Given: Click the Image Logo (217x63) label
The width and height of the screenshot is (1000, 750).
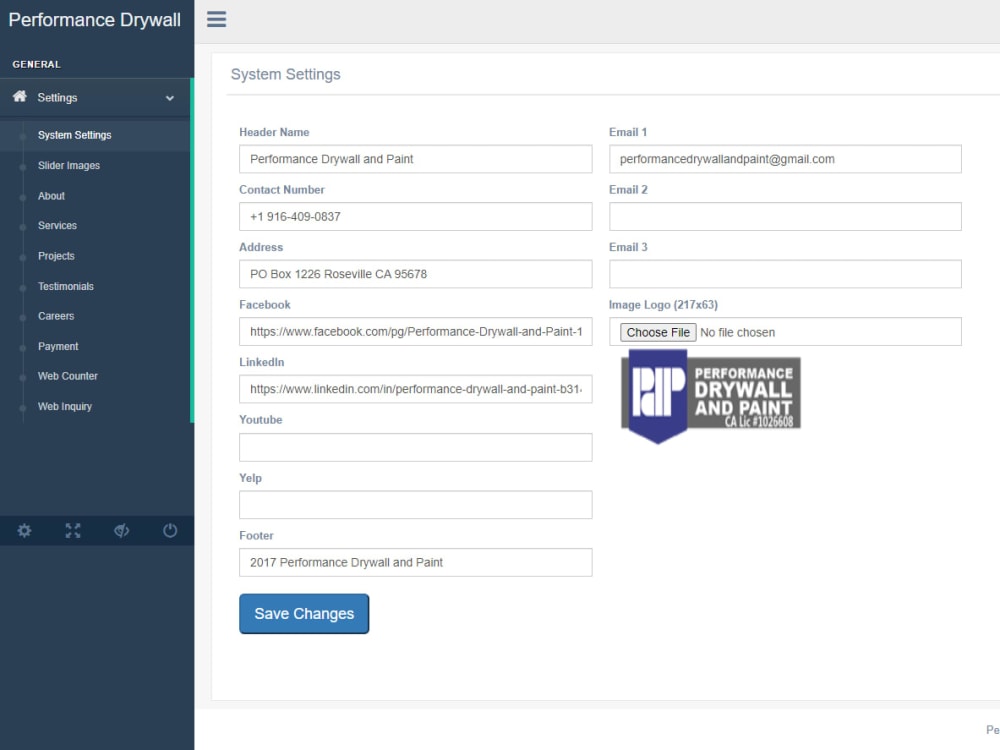Looking at the screenshot, I should [x=663, y=305].
